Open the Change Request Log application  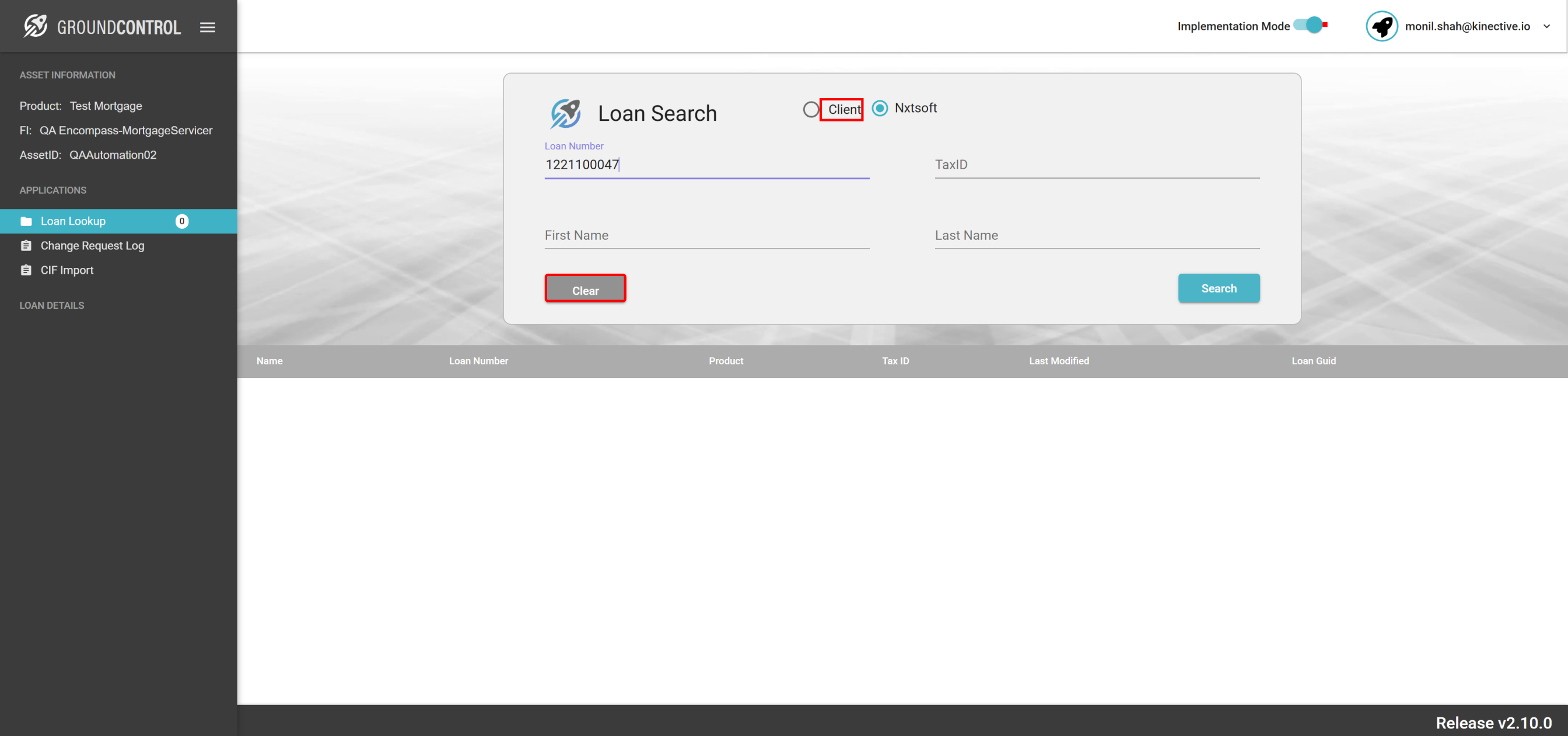pyautogui.click(x=93, y=246)
